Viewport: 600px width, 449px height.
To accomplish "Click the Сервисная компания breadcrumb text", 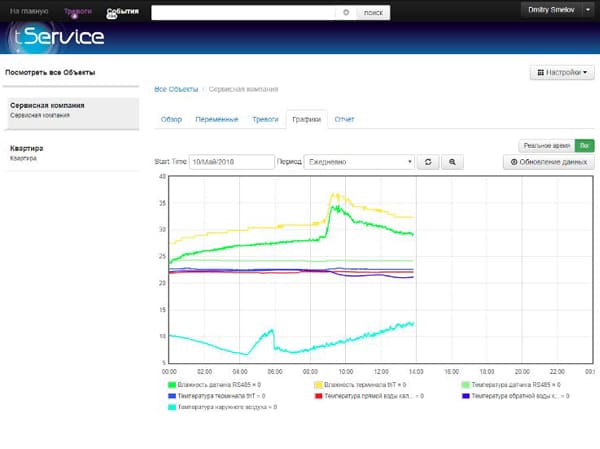I will tap(243, 89).
